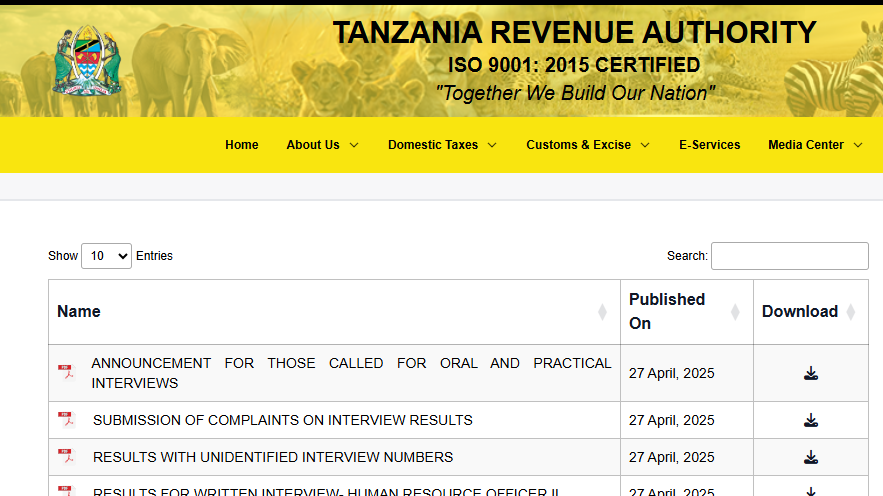Click the ISO 9001: 2015 Certified text
Viewport: 883px width, 496px height.
574,65
